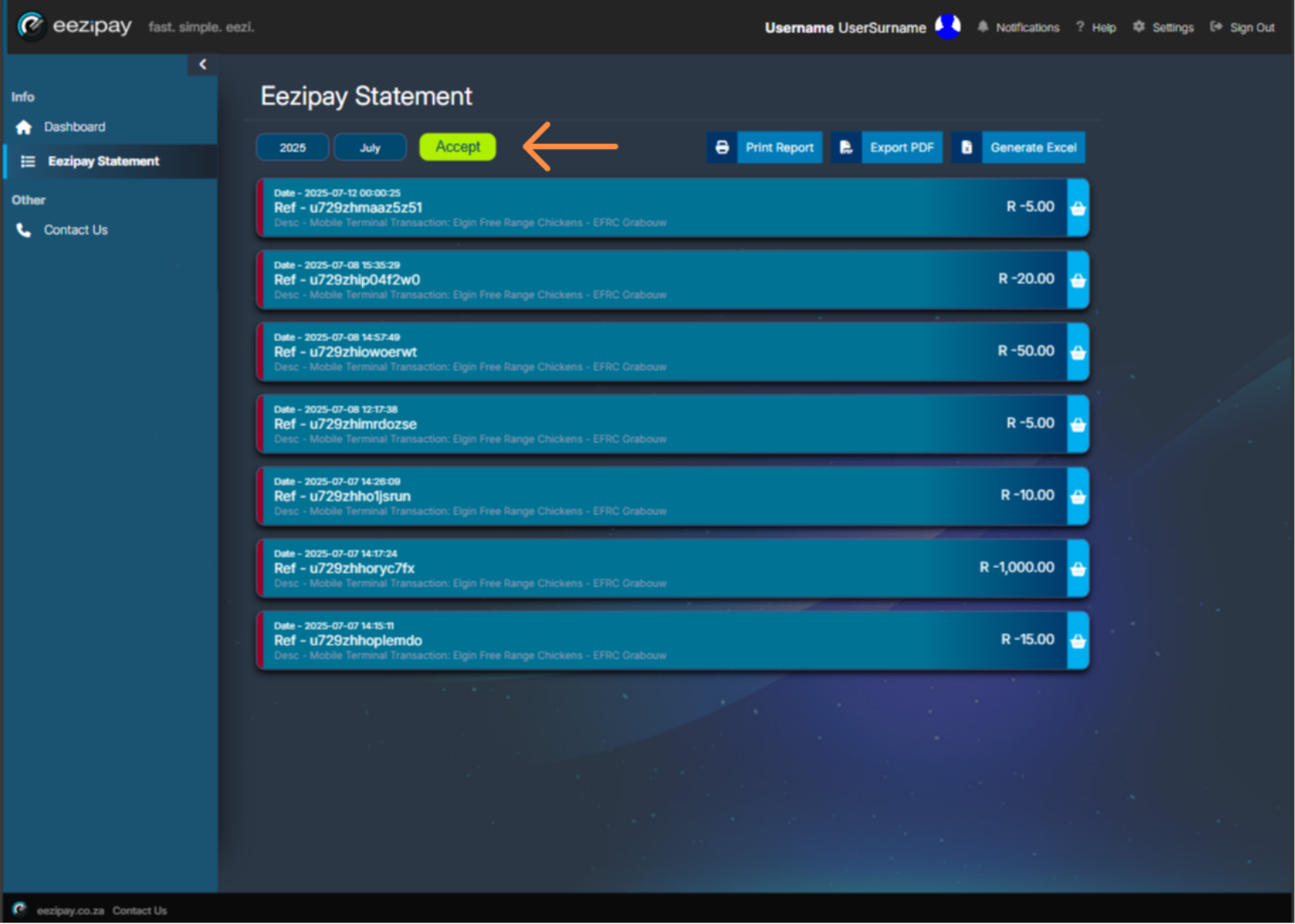This screenshot has height=924, width=1295.
Task: Click the Username UserSurname label
Action: point(846,27)
